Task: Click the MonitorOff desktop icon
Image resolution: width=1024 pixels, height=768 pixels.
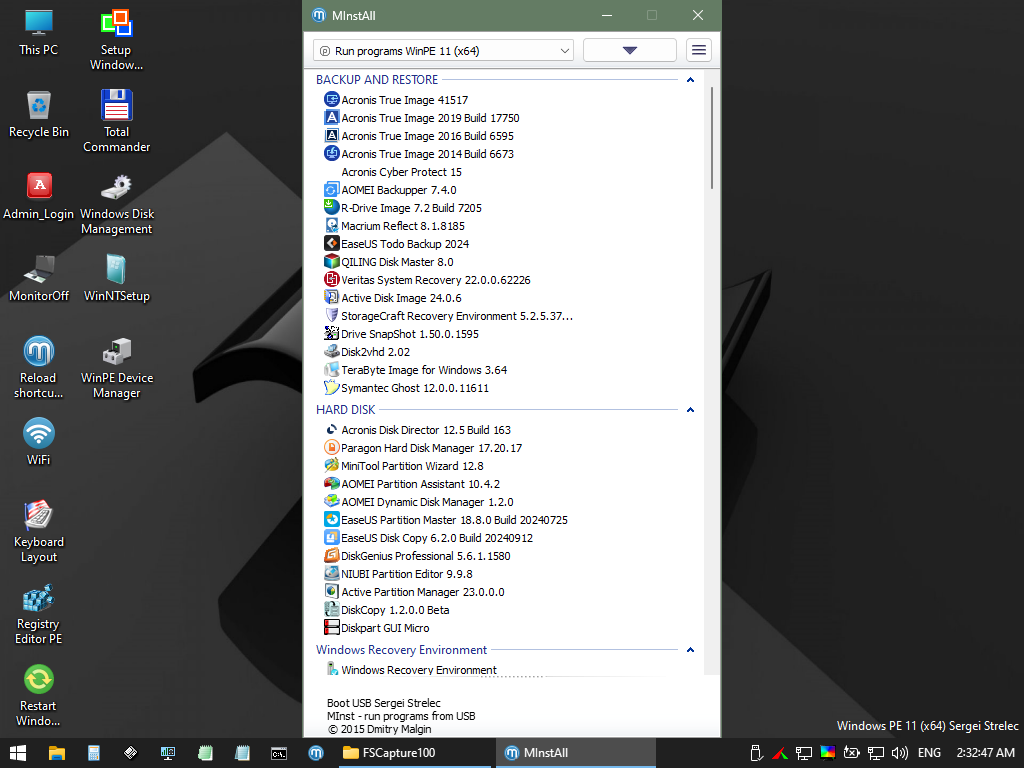Action: point(39,279)
